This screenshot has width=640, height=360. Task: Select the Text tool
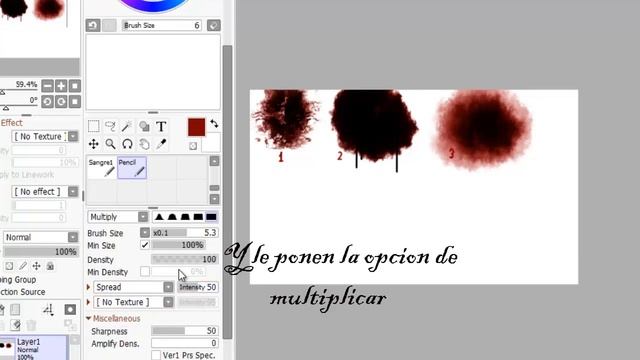(161, 127)
